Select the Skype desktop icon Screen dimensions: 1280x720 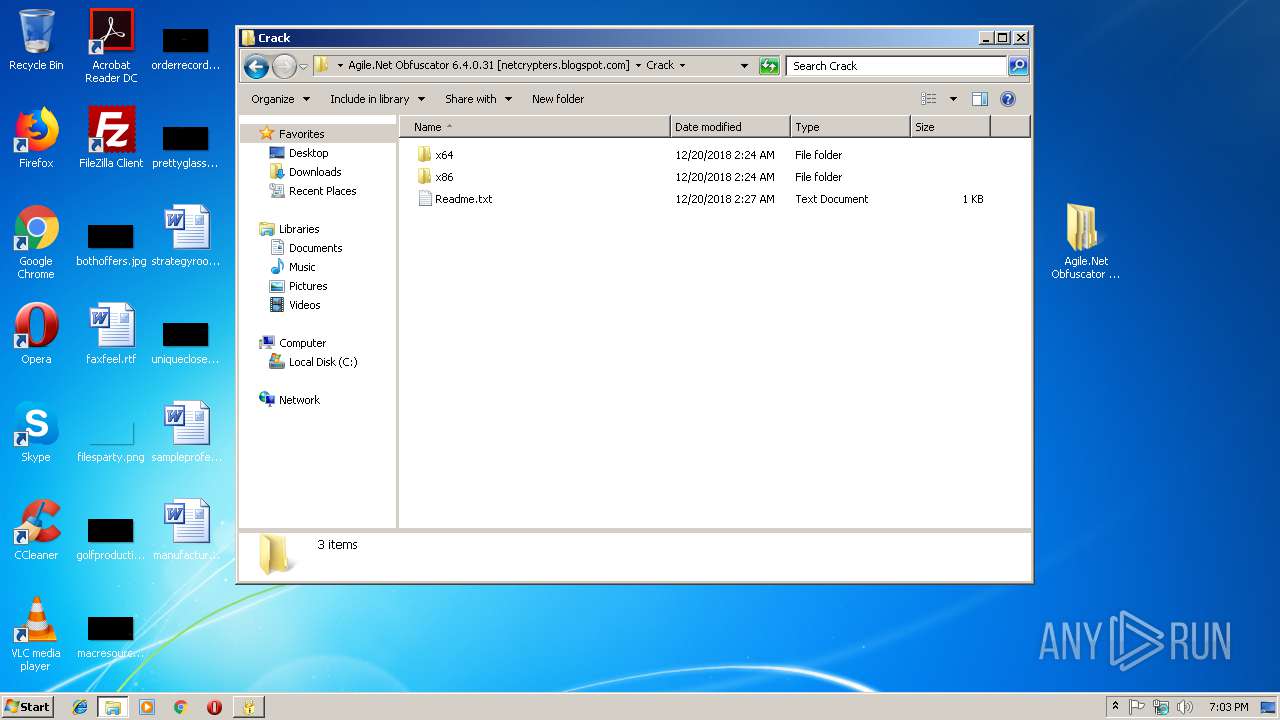point(36,432)
